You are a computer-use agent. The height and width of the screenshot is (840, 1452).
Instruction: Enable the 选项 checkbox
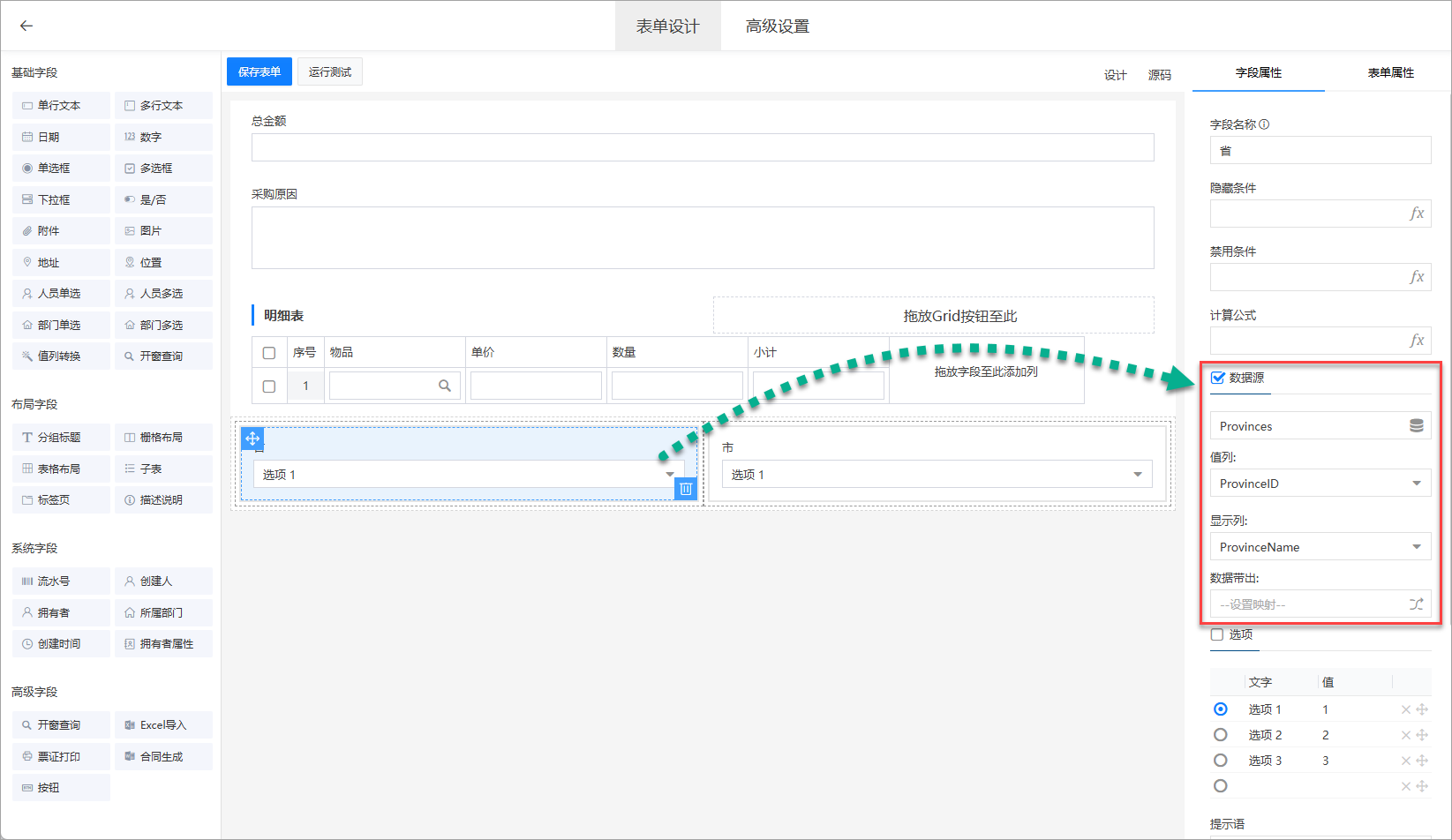click(x=1217, y=634)
